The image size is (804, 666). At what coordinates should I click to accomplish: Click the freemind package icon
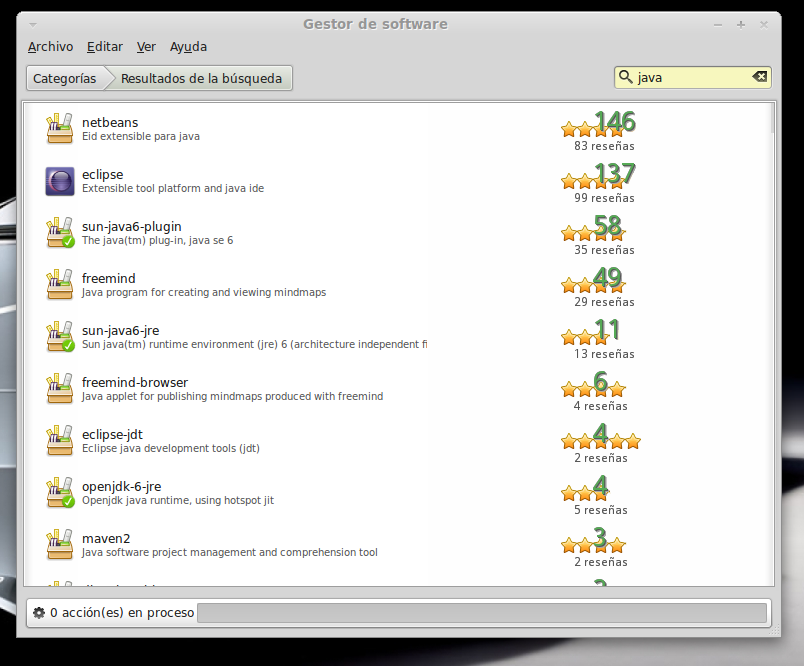59,285
